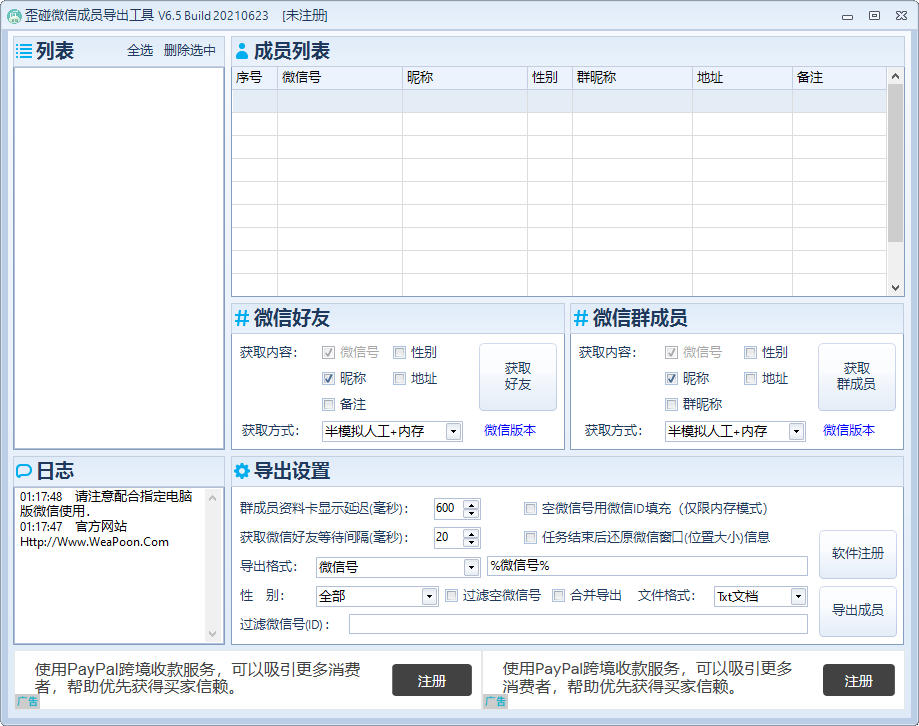Viewport: 919px width, 726px height.
Task: Toggle 昵称 checkbox in 微信群成员 panel
Action: [x=672, y=379]
